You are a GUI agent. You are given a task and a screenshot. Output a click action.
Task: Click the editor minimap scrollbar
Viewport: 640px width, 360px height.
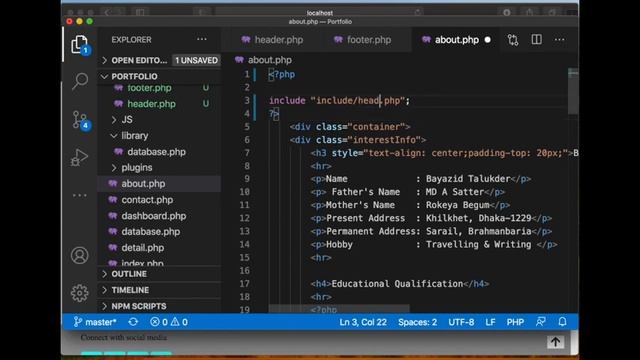click(573, 92)
